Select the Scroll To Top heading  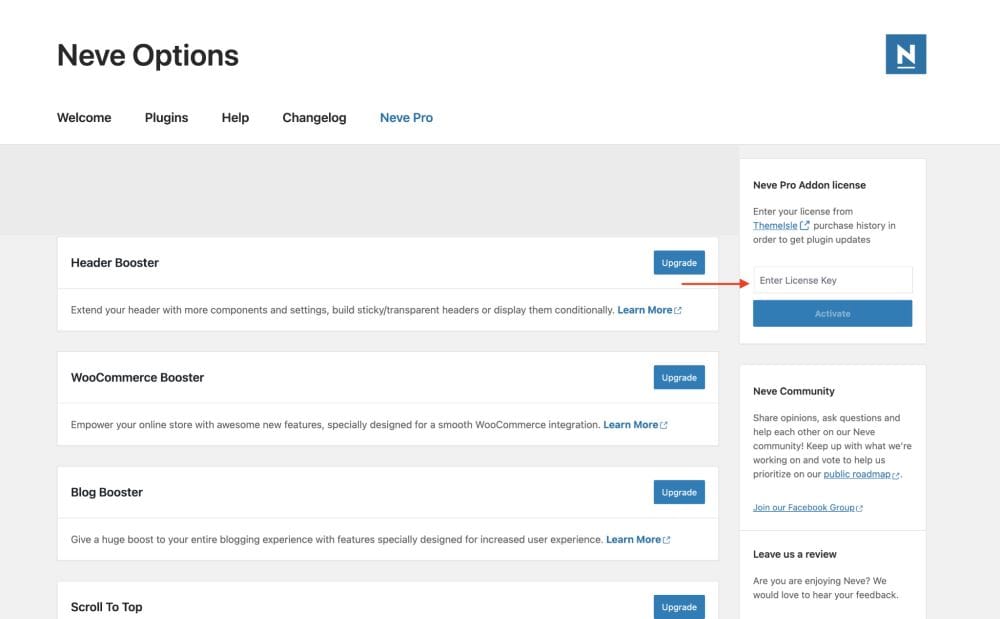107,607
